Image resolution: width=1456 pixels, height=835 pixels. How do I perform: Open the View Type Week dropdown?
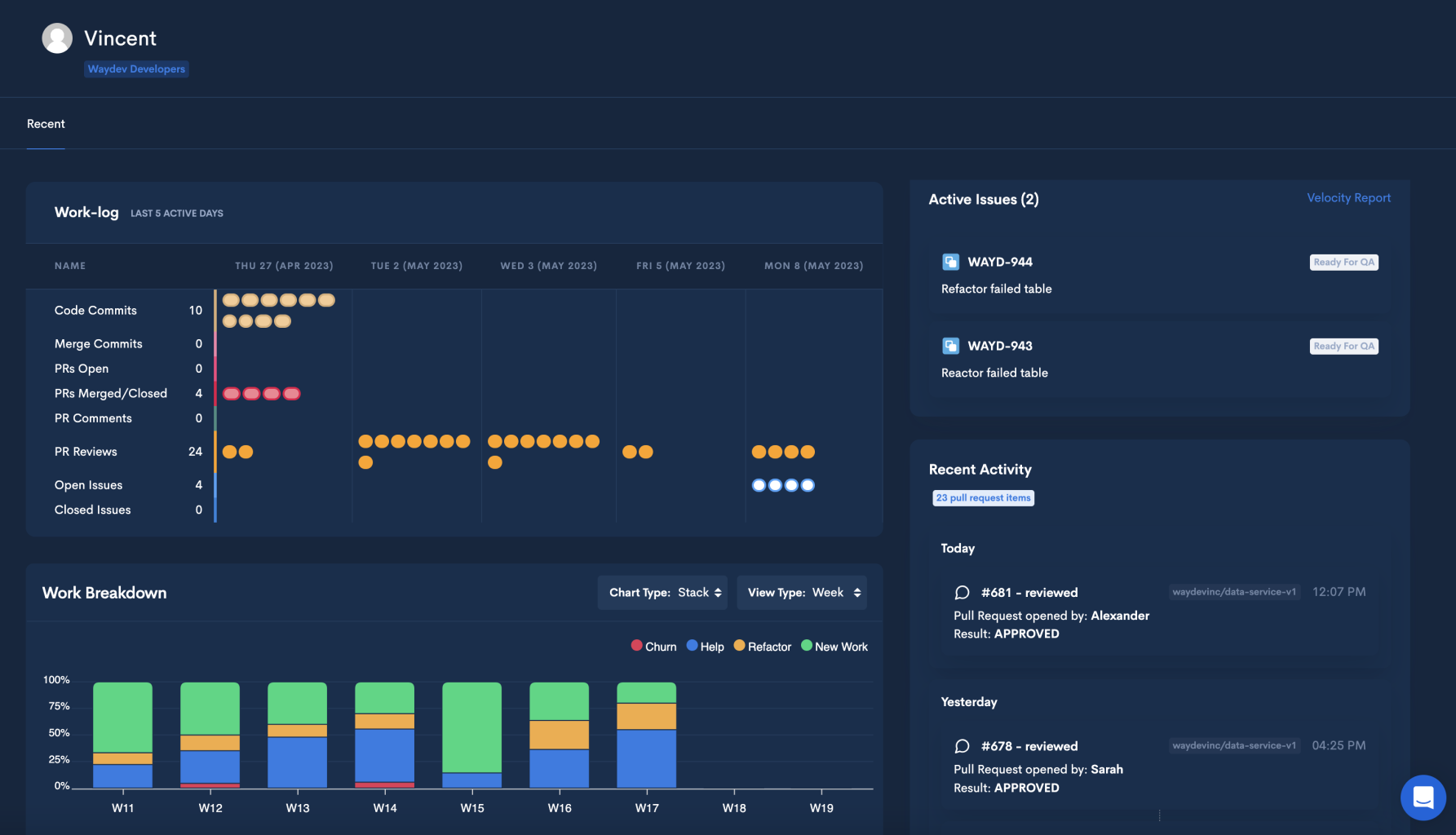pos(802,593)
